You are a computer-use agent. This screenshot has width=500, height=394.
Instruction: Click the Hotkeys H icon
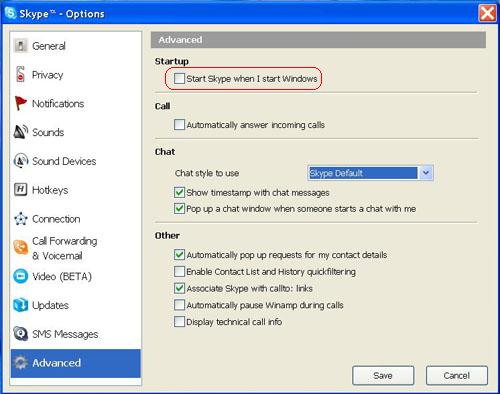pyautogui.click(x=21, y=189)
